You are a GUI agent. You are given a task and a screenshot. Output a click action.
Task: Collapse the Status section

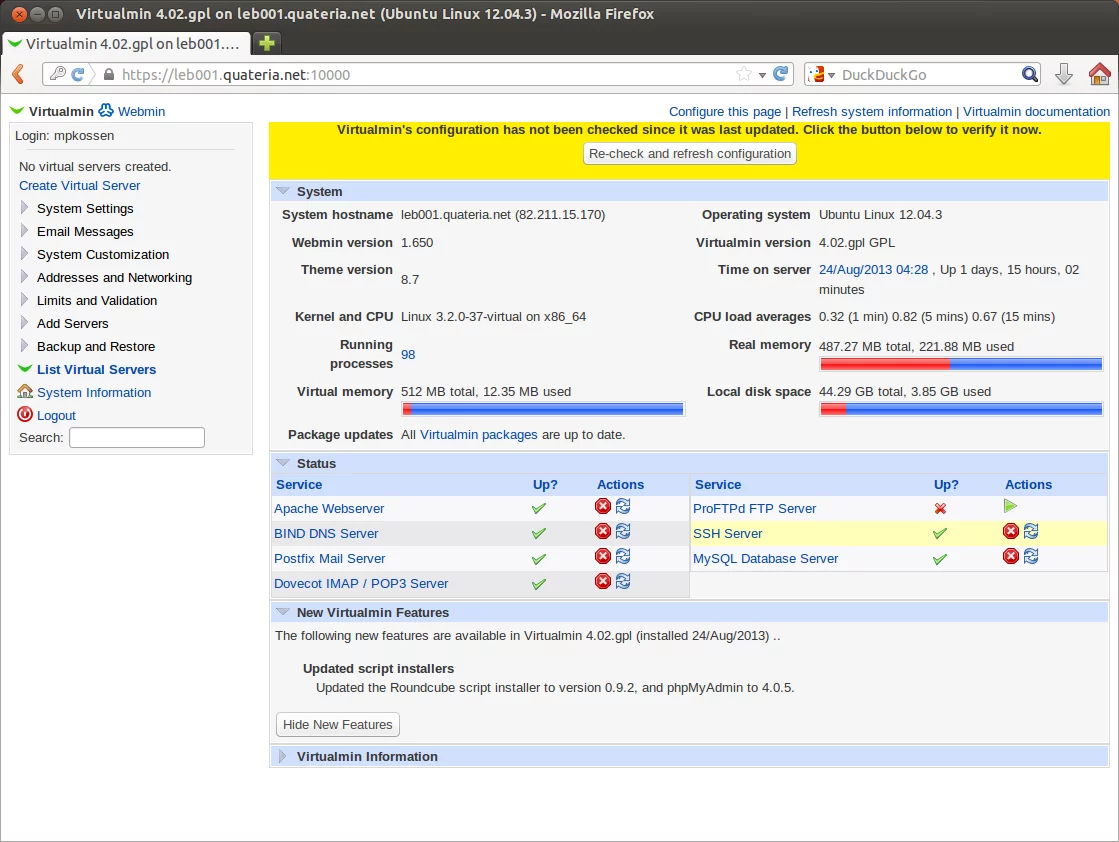[x=283, y=463]
